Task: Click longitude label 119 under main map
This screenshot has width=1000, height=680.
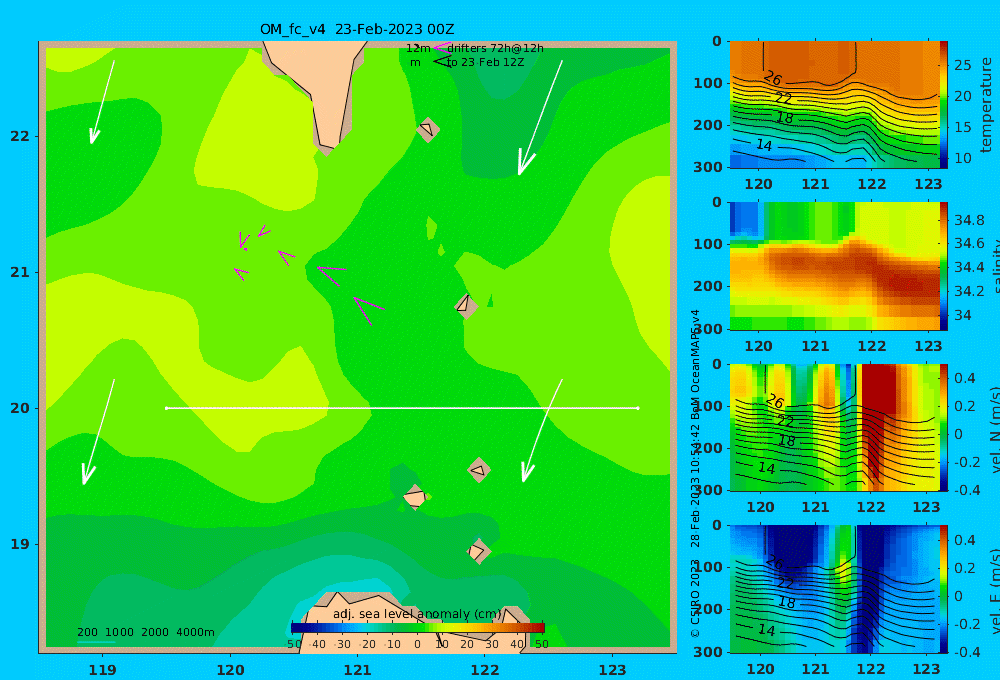Action: tap(102, 670)
